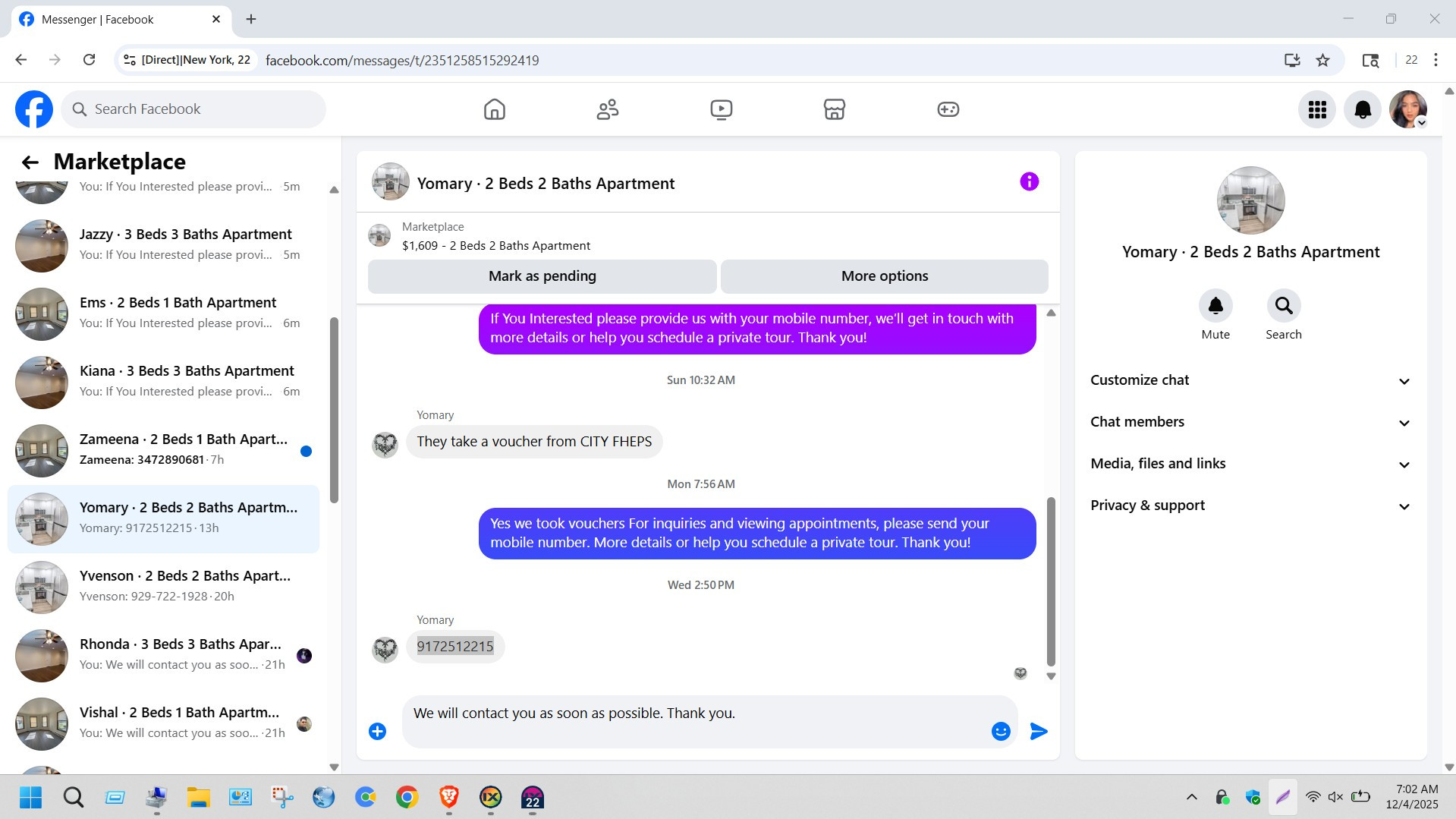Install app icon in address bar
1456x819 pixels.
click(1292, 60)
